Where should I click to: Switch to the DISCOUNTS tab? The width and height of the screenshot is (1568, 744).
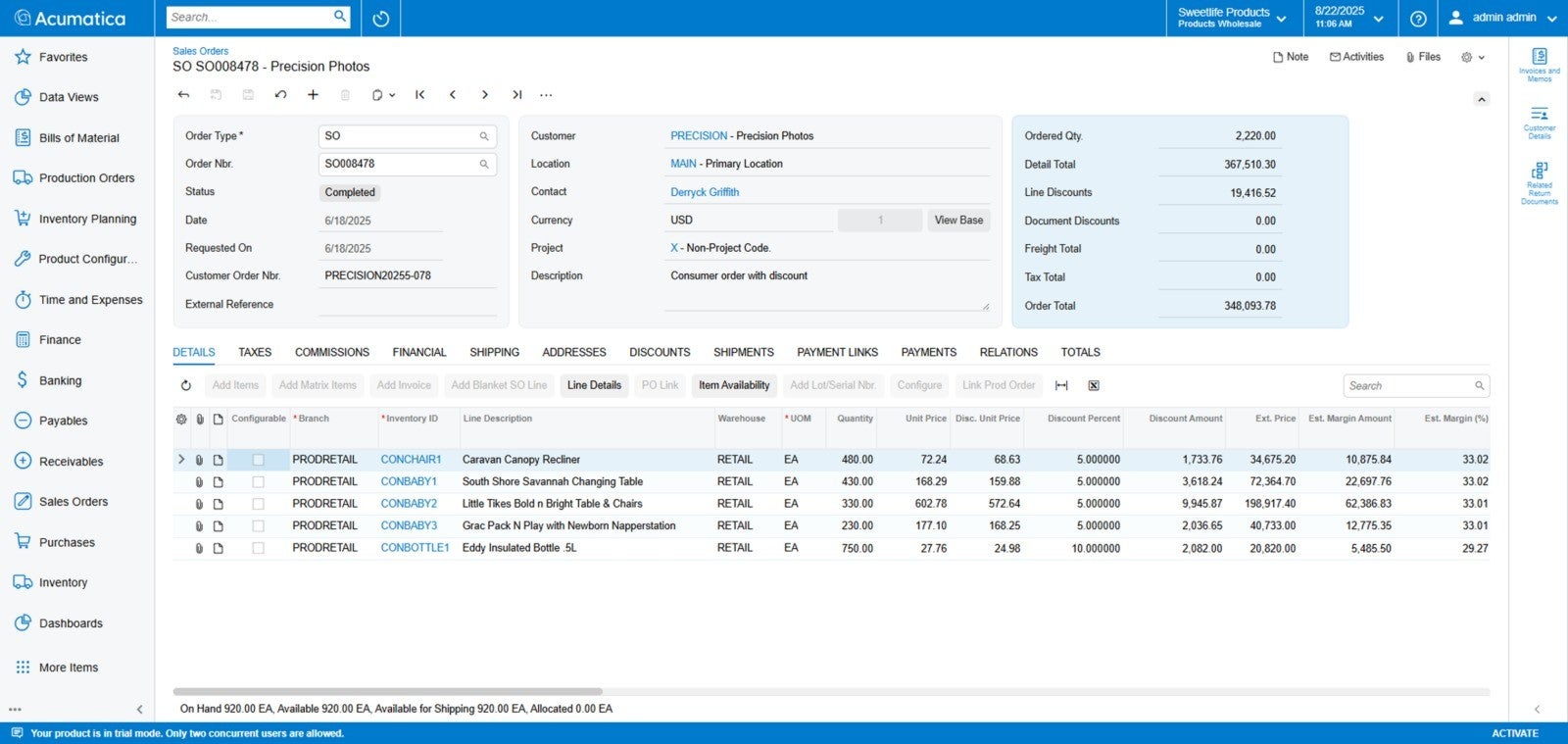point(660,352)
